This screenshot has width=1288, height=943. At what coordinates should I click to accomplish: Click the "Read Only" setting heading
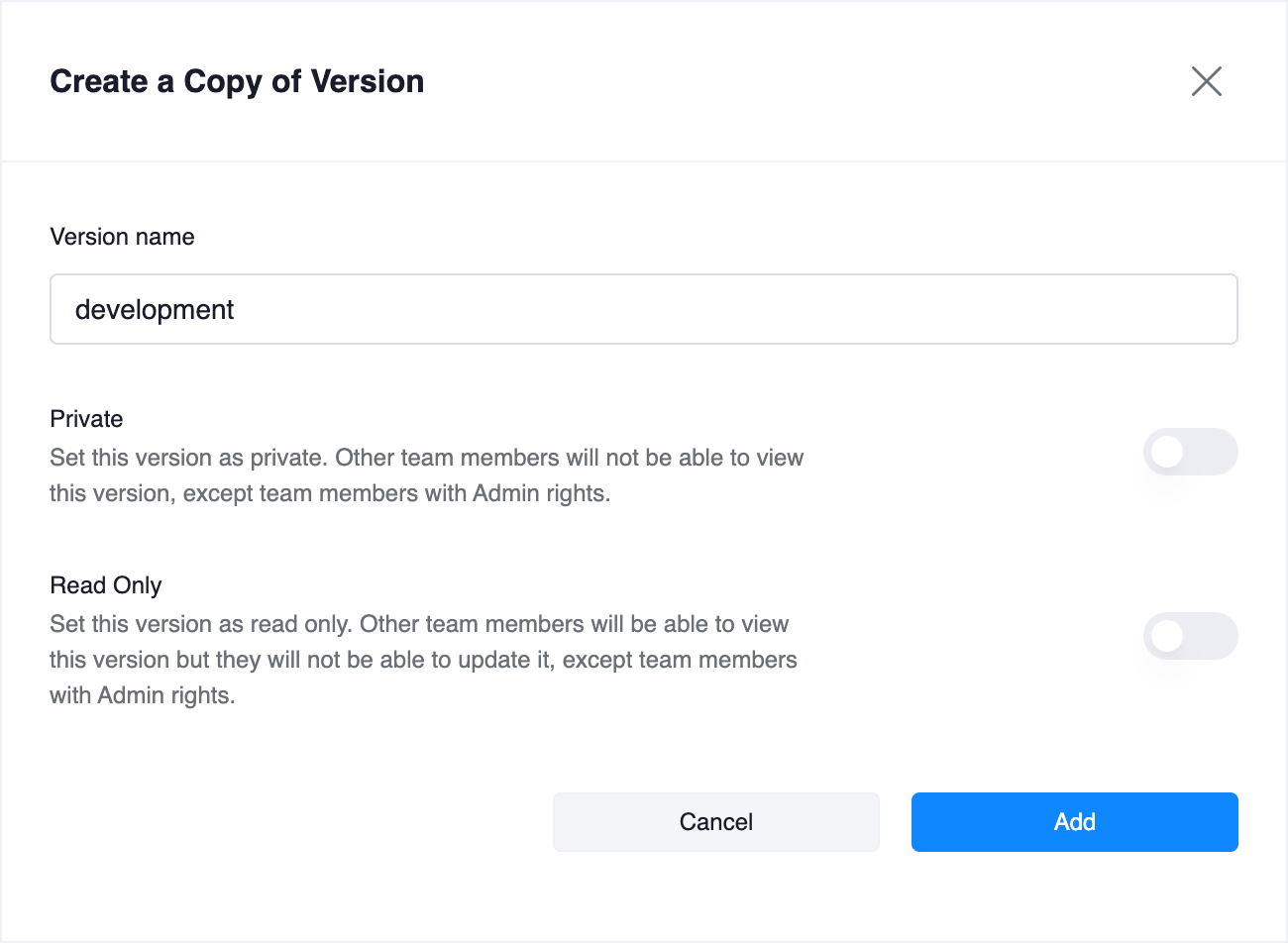click(x=105, y=585)
